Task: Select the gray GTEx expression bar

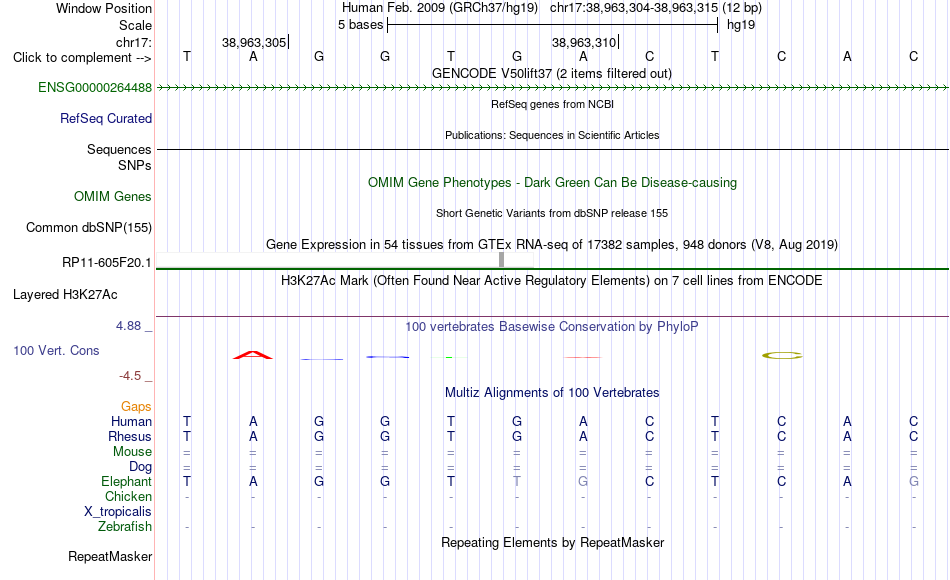Action: [x=501, y=259]
